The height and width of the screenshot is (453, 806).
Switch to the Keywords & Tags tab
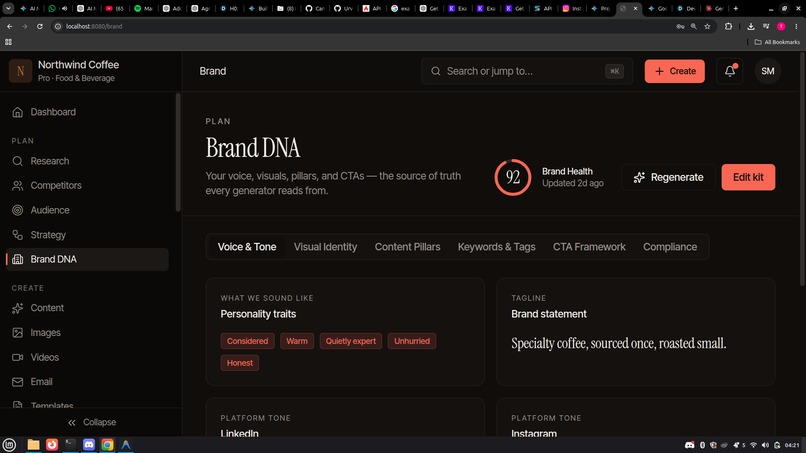pos(497,247)
